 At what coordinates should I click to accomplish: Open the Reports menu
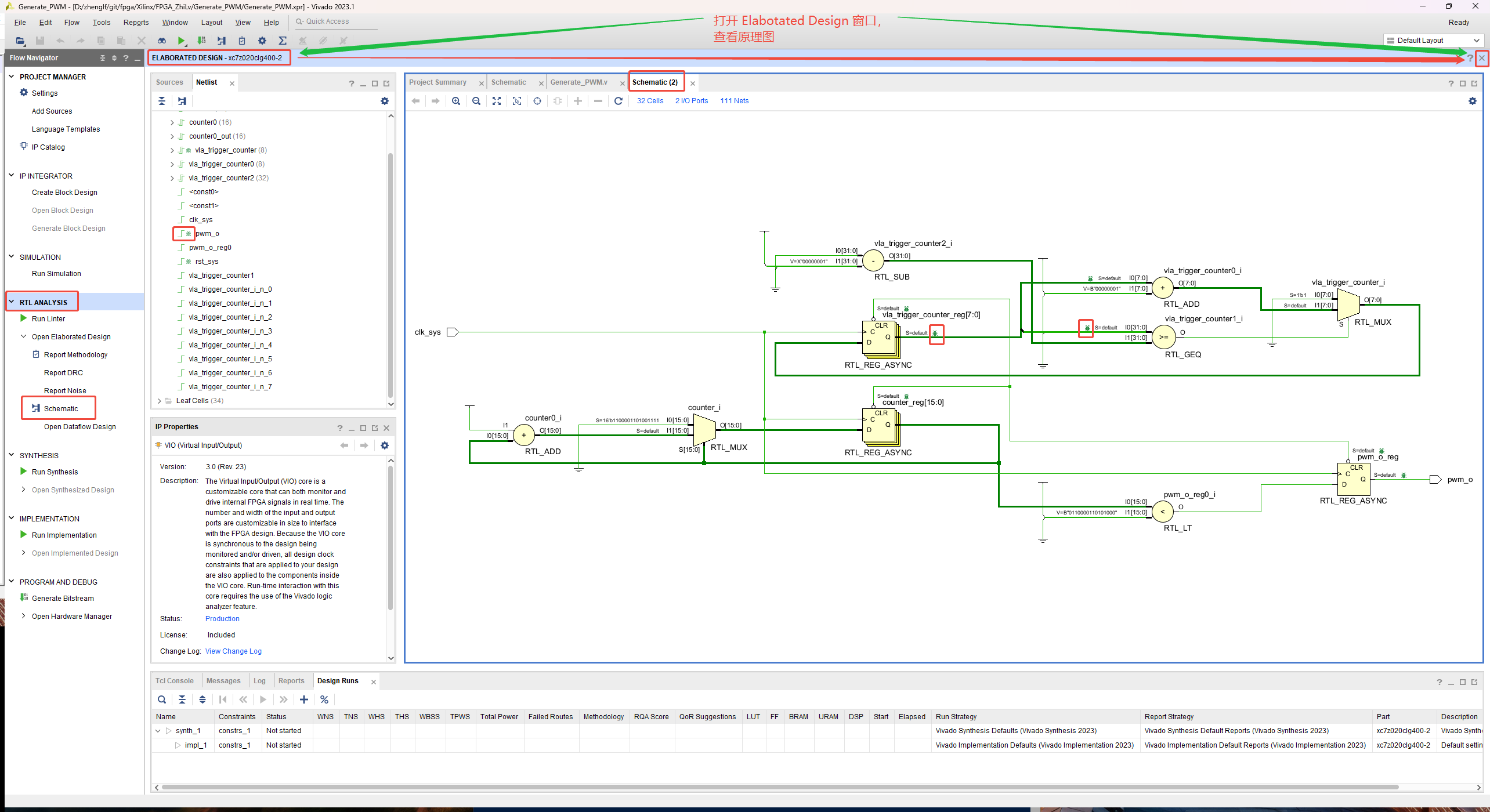coord(136,23)
